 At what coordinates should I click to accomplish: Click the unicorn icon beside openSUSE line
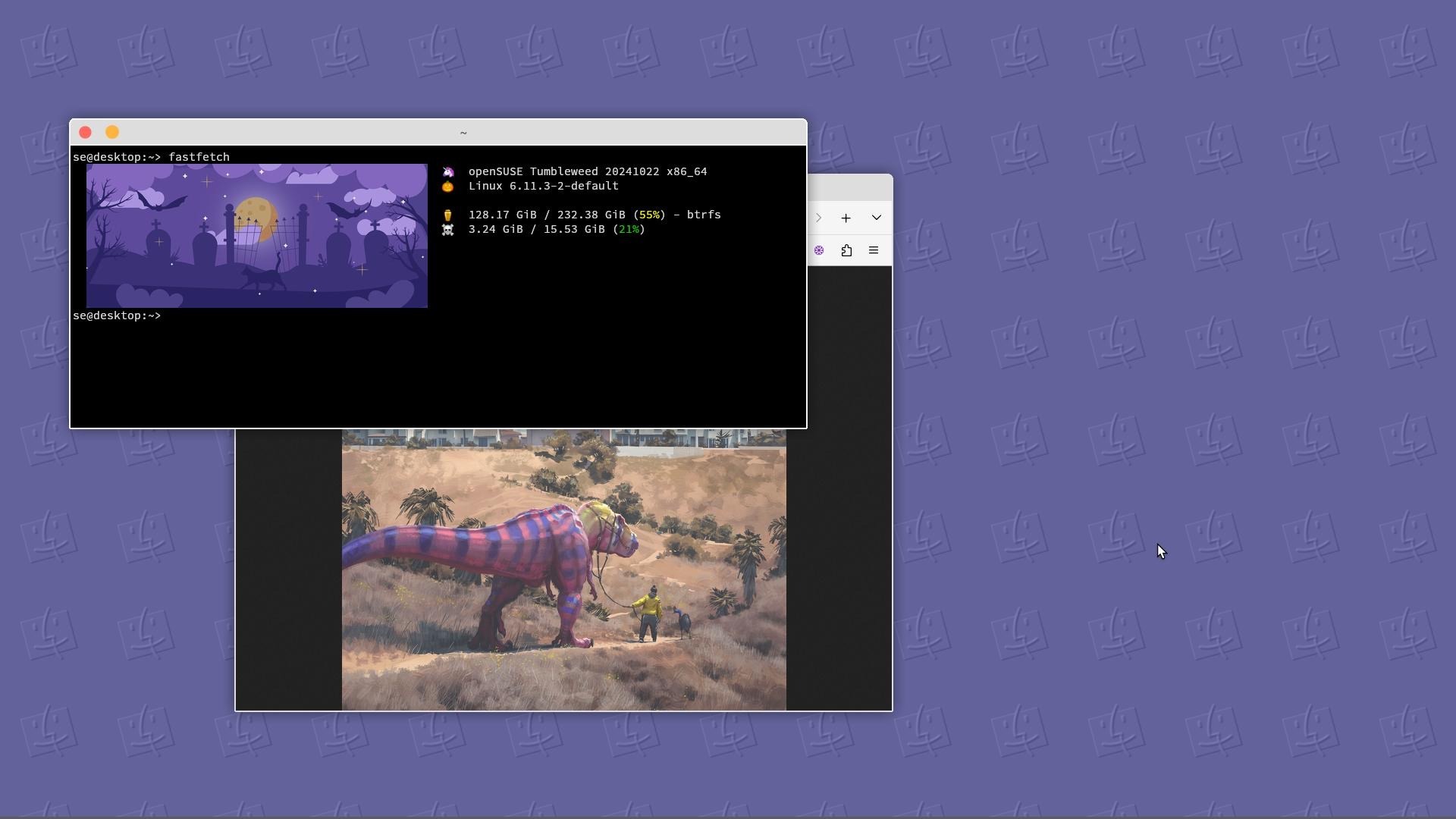(x=448, y=172)
